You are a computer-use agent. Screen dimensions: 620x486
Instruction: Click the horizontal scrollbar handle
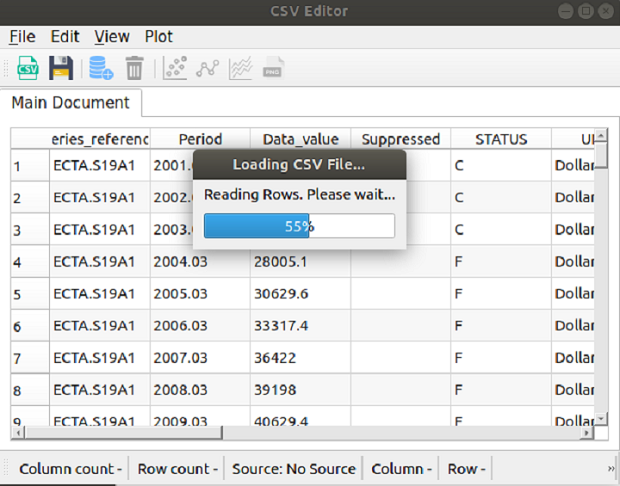(x=123, y=433)
